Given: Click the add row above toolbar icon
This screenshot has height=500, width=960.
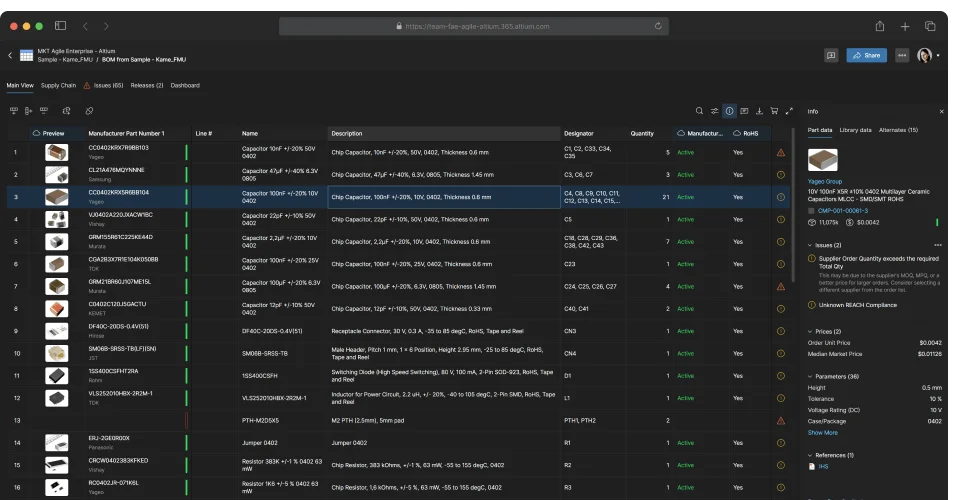Looking at the screenshot, I should 13,111.
